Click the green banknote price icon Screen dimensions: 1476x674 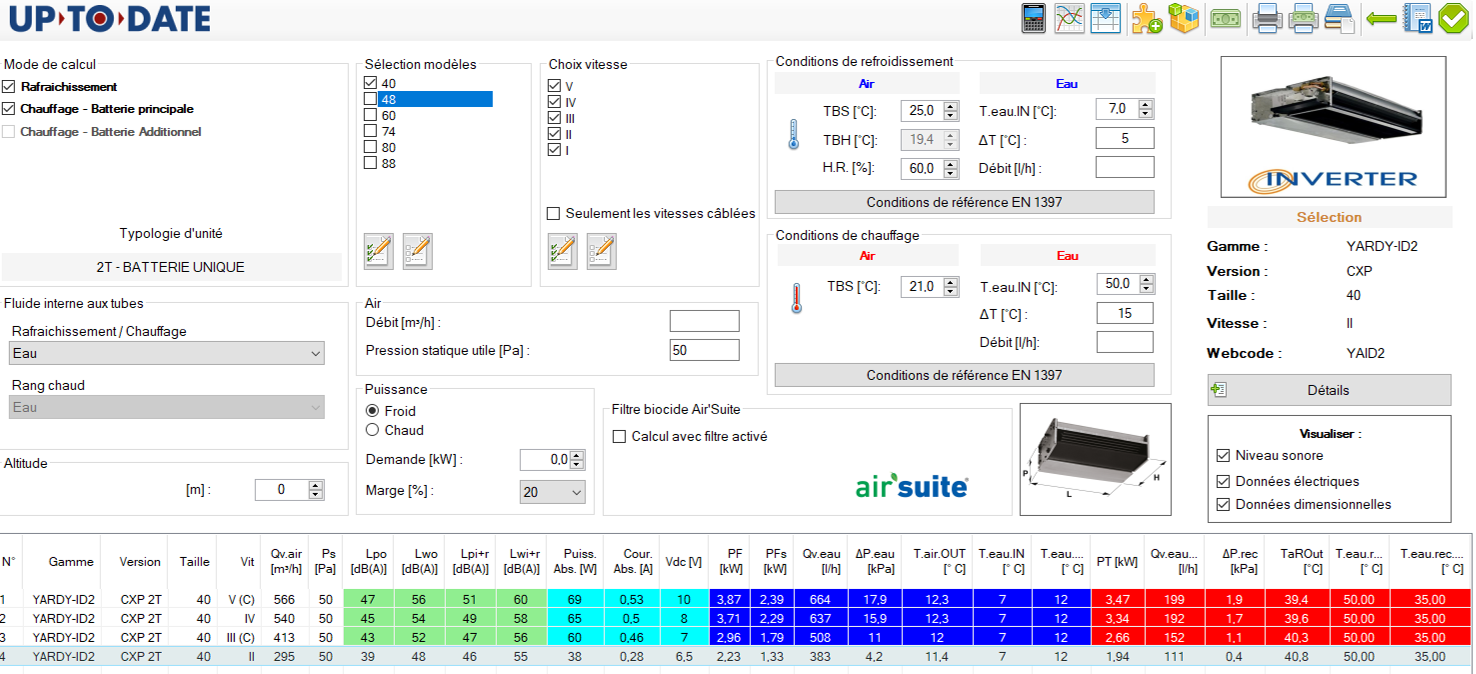pos(1225,18)
